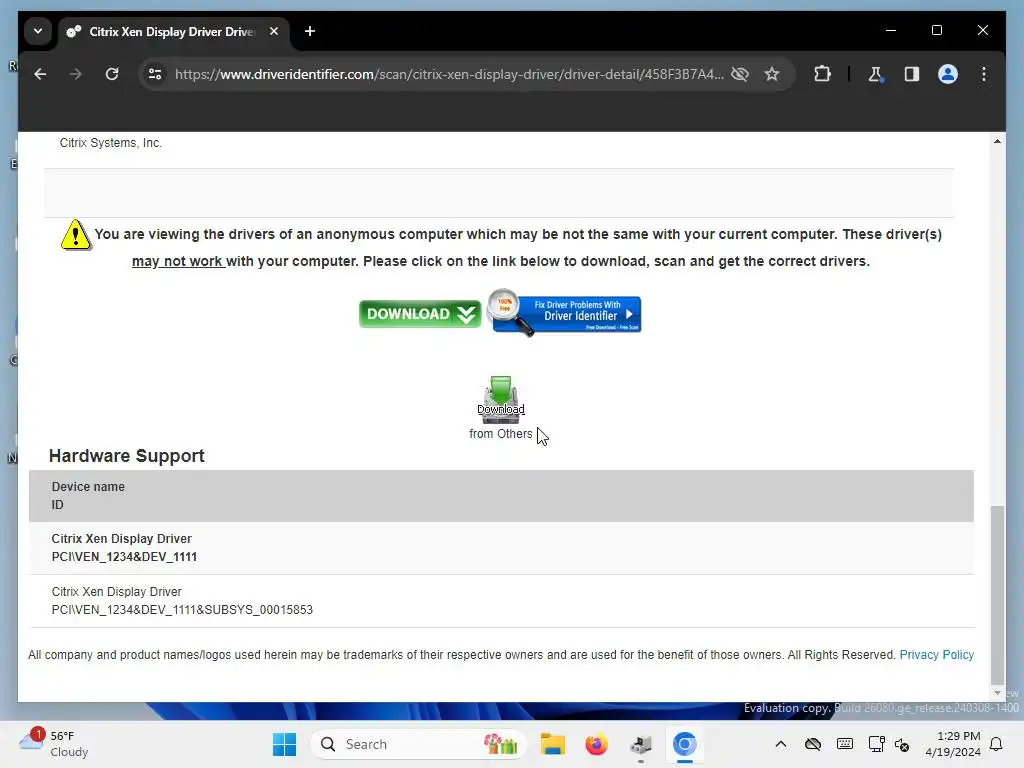
Task: Open a new browser tab
Action: pos(310,31)
